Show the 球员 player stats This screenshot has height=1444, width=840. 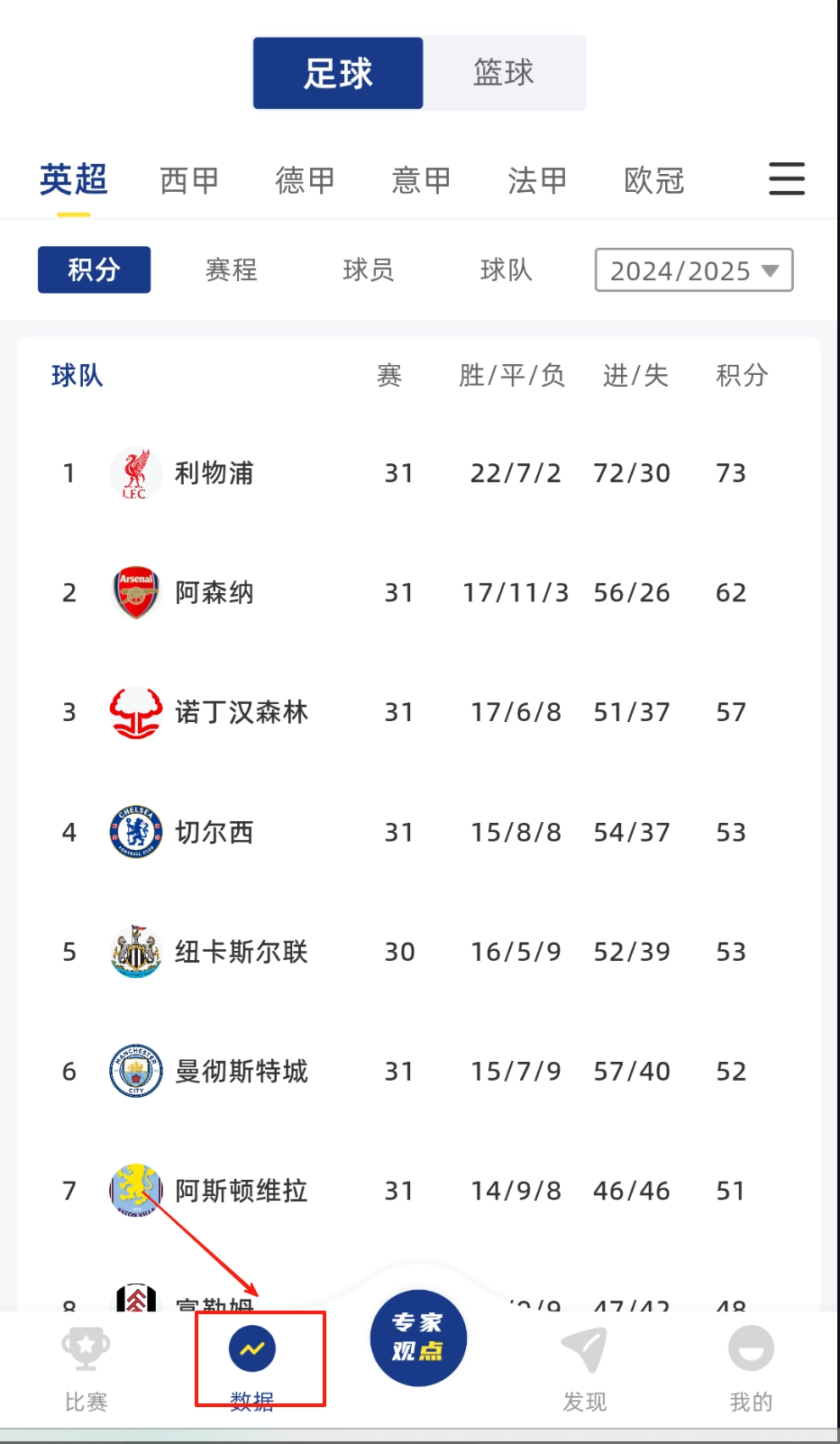(x=369, y=270)
